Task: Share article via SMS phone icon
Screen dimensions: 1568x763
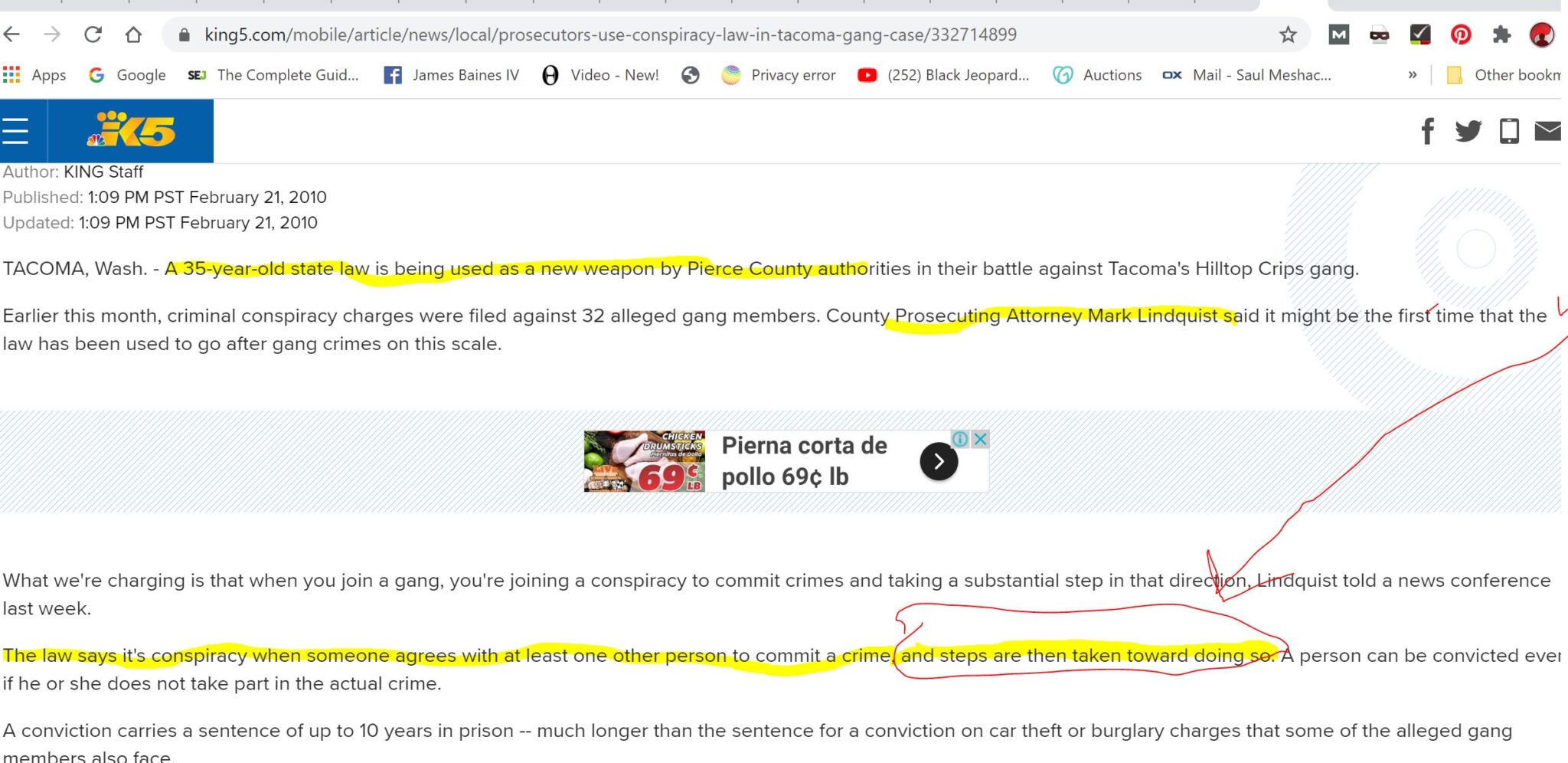Action: [1509, 131]
